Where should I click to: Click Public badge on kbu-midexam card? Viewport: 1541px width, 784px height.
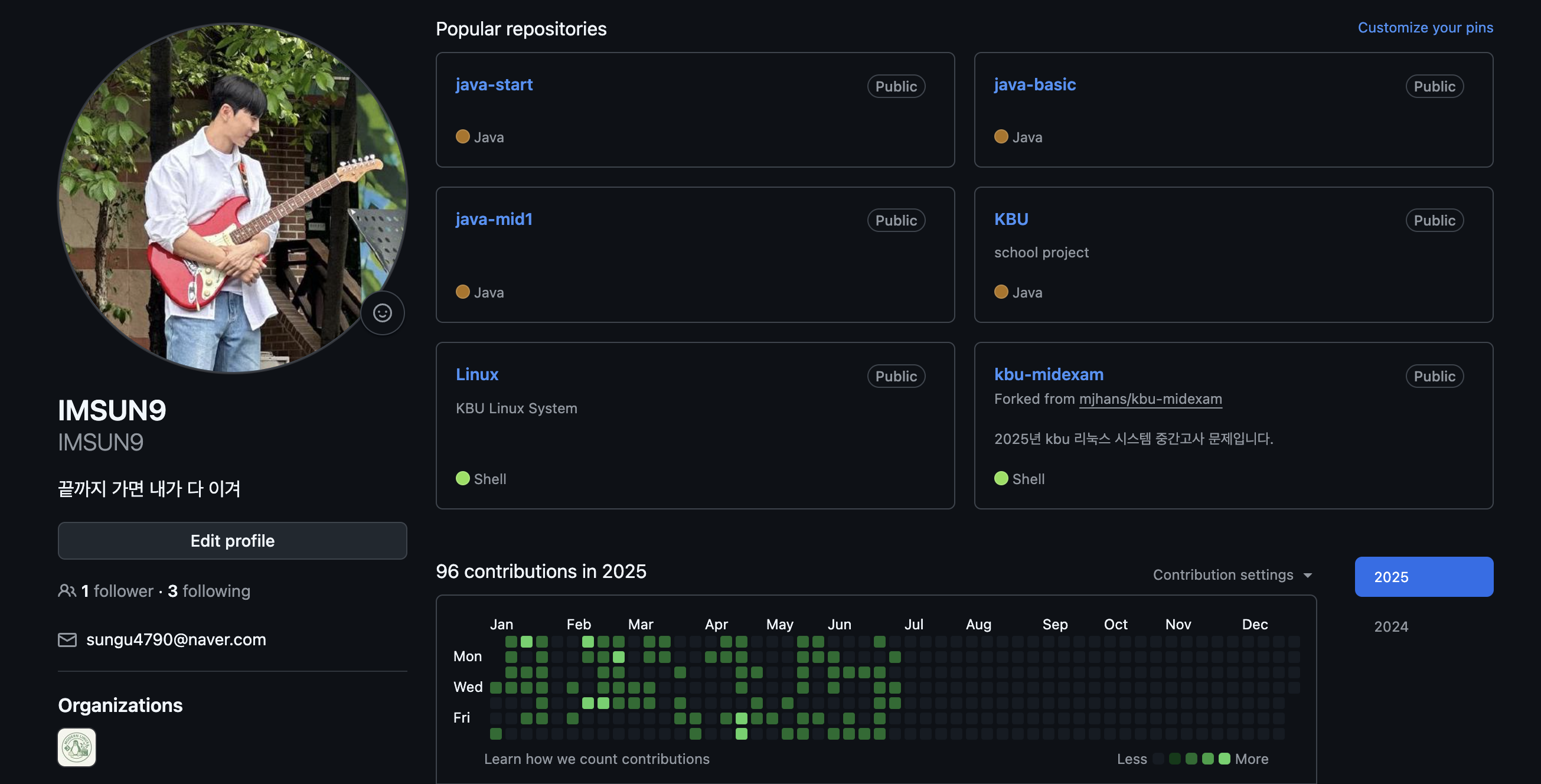1434,376
